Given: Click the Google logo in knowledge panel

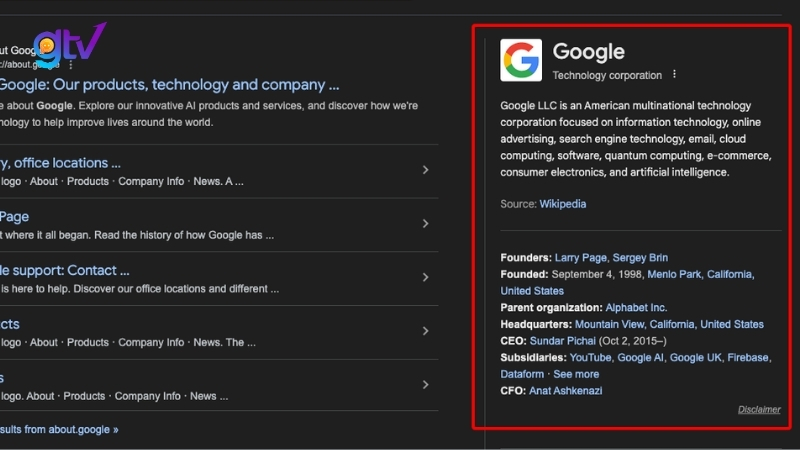Looking at the screenshot, I should tap(521, 60).
